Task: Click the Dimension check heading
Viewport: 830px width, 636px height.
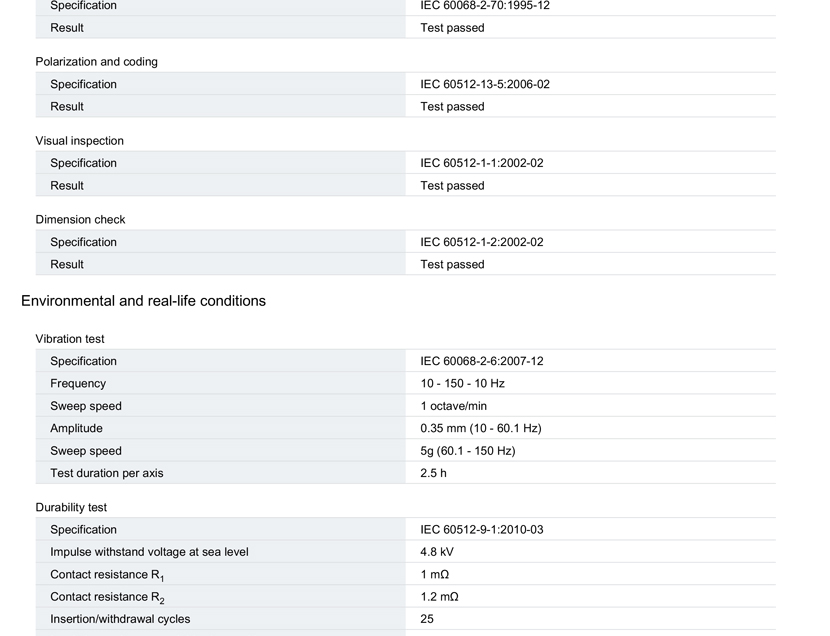Action: (80, 220)
